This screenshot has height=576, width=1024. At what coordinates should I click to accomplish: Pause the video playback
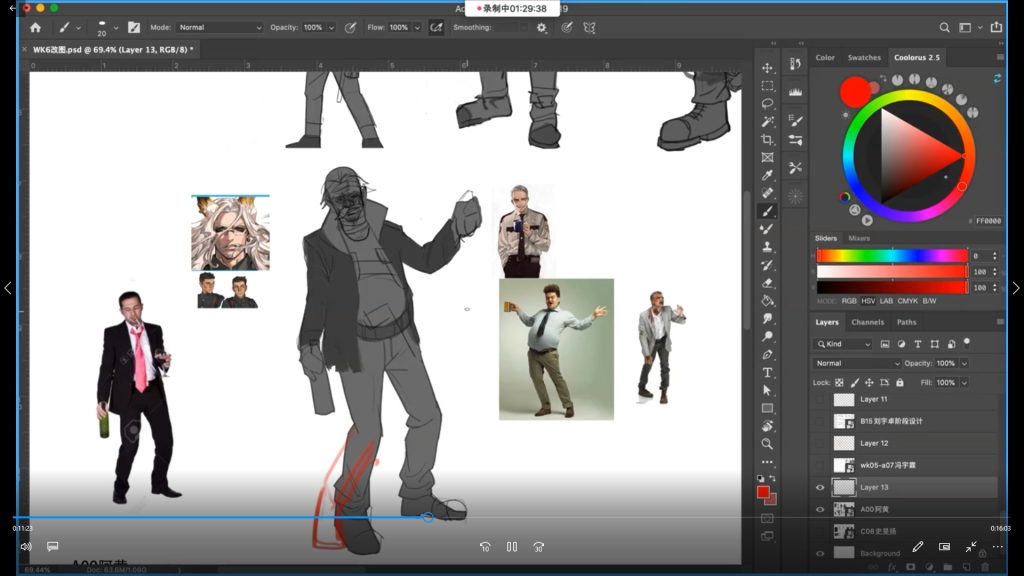pyautogui.click(x=511, y=547)
